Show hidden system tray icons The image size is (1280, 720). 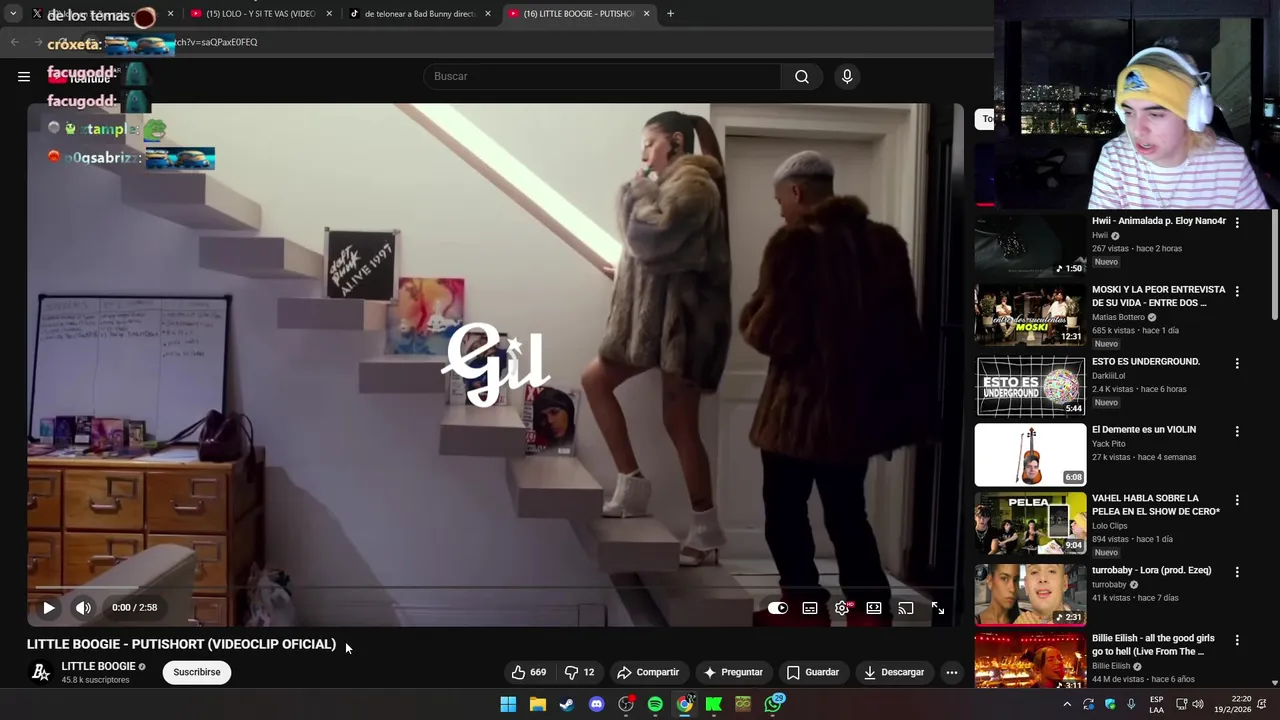pyautogui.click(x=1067, y=704)
